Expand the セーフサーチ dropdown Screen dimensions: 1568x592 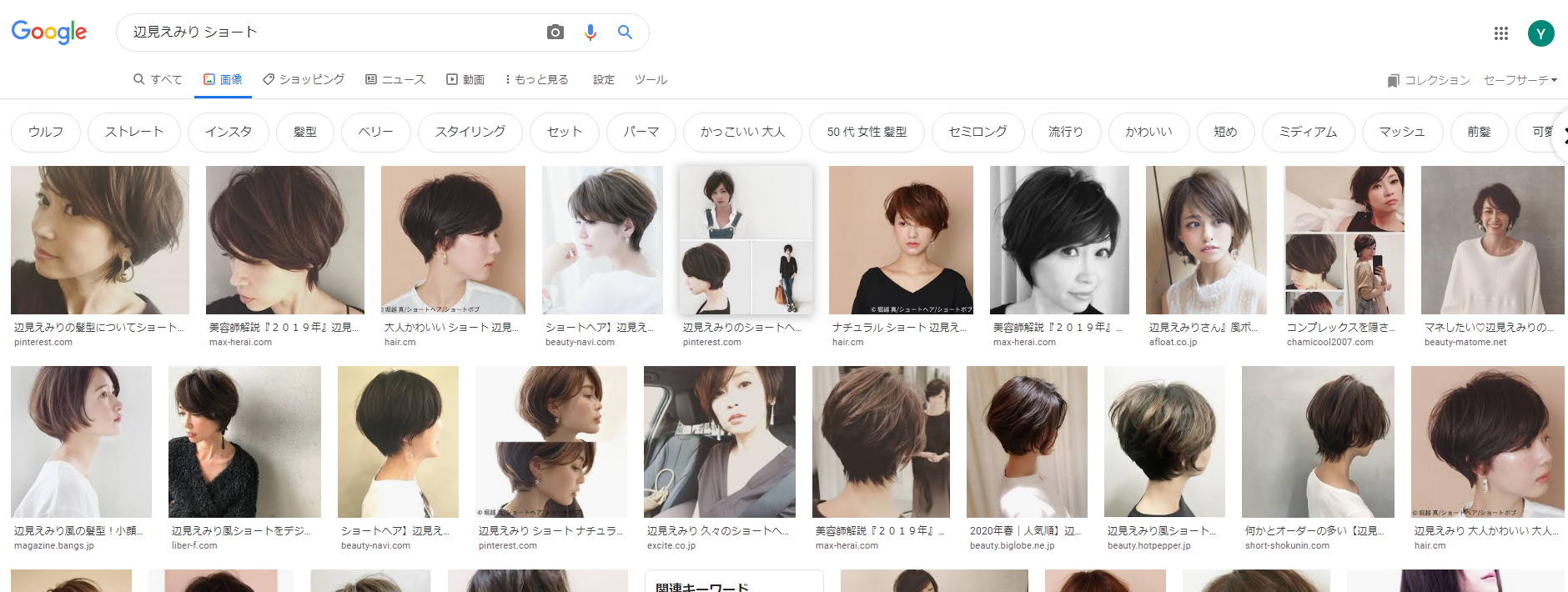[1520, 80]
